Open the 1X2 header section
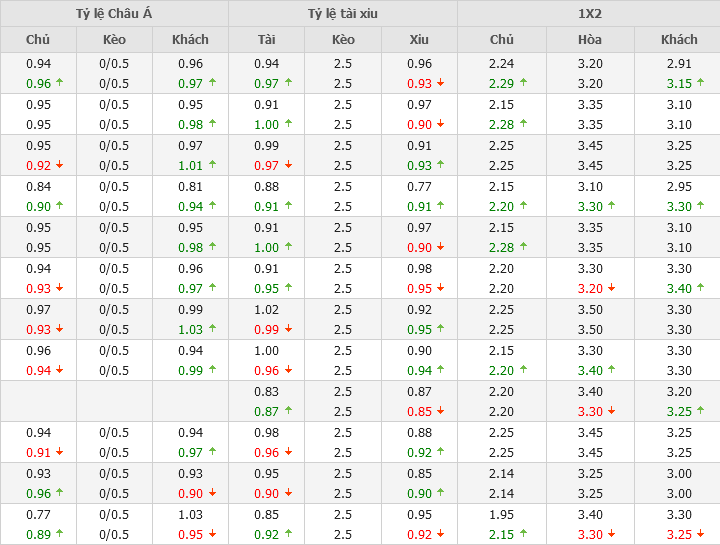Screen dimensions: 720x545 pos(589,13)
